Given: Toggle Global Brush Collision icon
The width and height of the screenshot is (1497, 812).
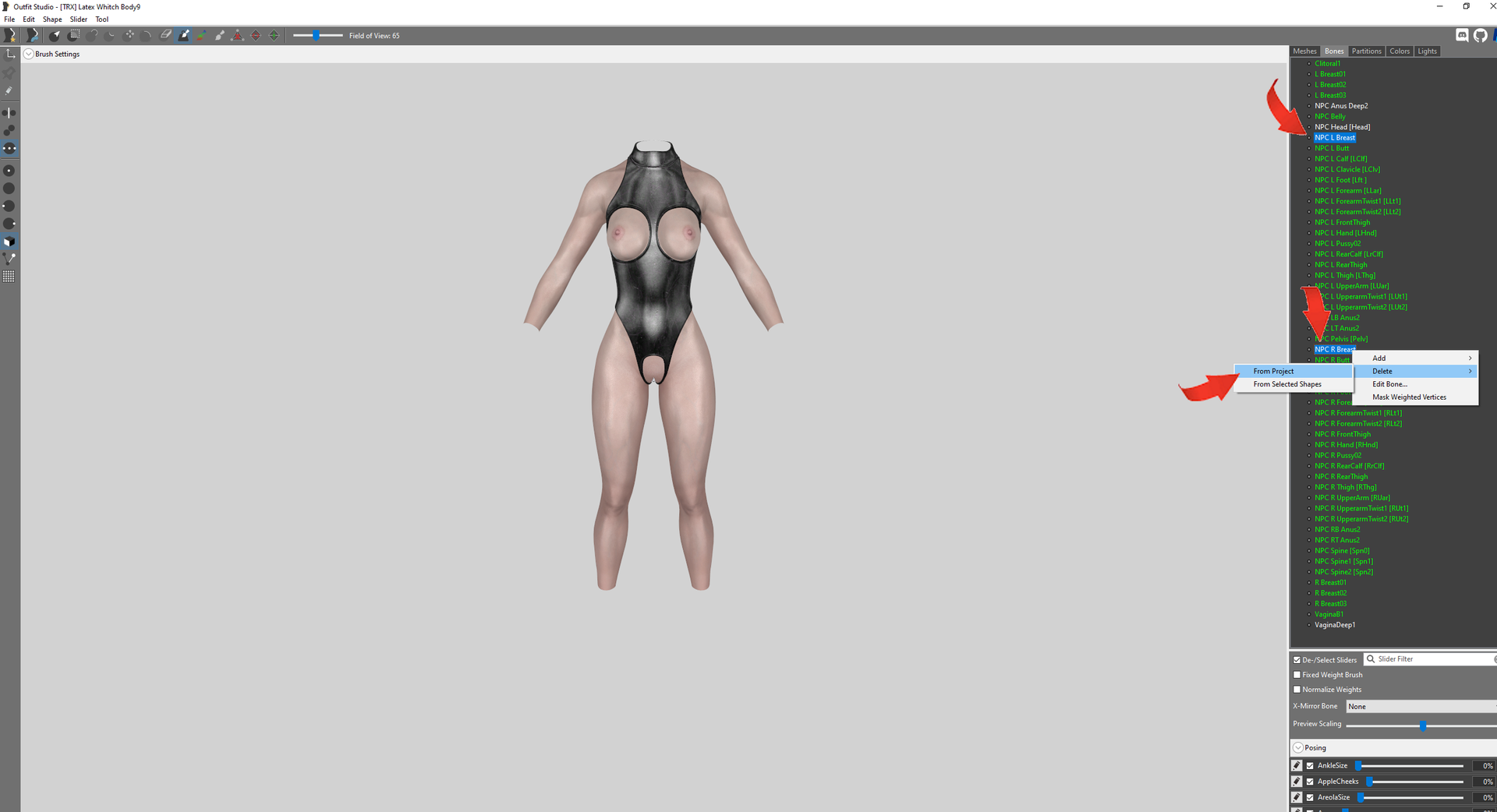Looking at the screenshot, I should 9,148.
